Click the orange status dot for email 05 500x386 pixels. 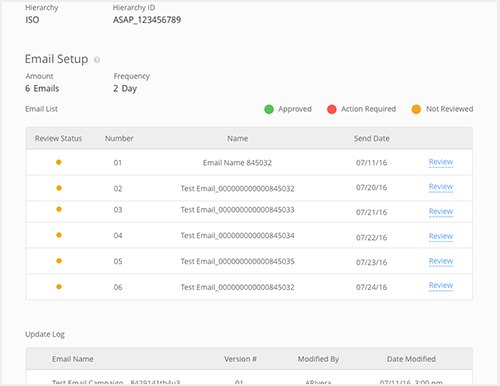(x=59, y=261)
